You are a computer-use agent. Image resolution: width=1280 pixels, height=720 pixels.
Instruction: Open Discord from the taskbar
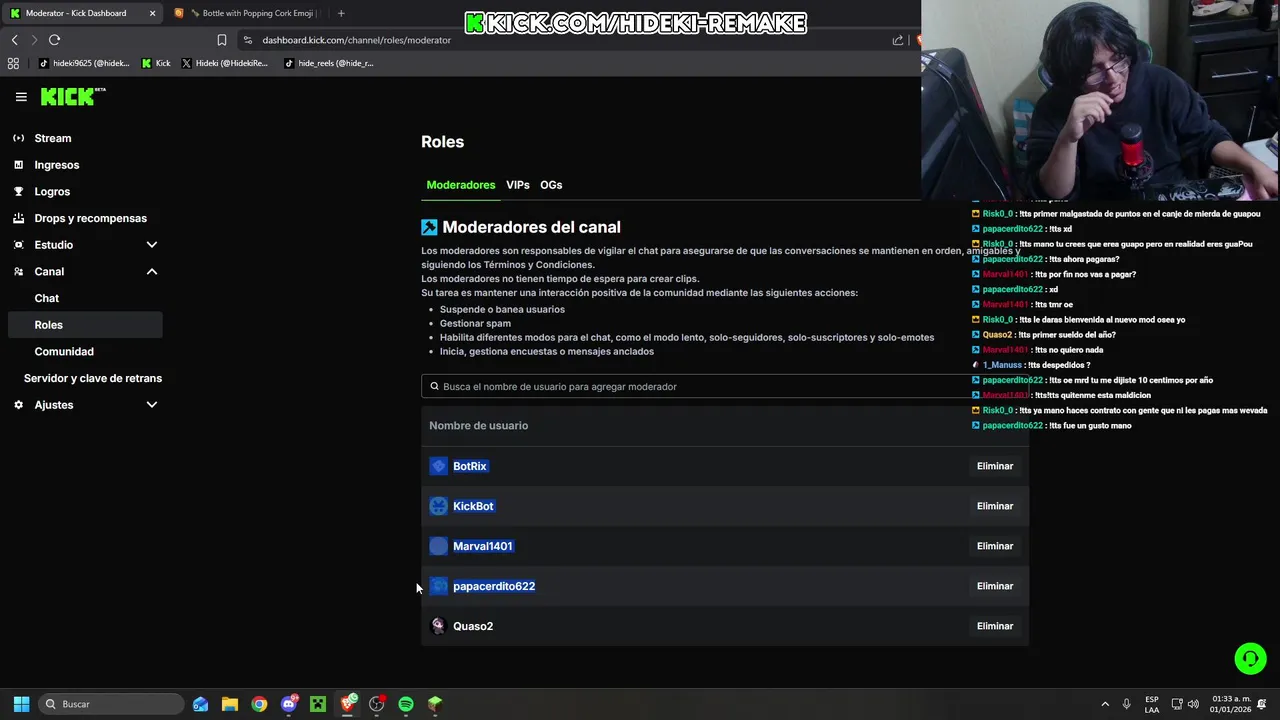(x=289, y=704)
